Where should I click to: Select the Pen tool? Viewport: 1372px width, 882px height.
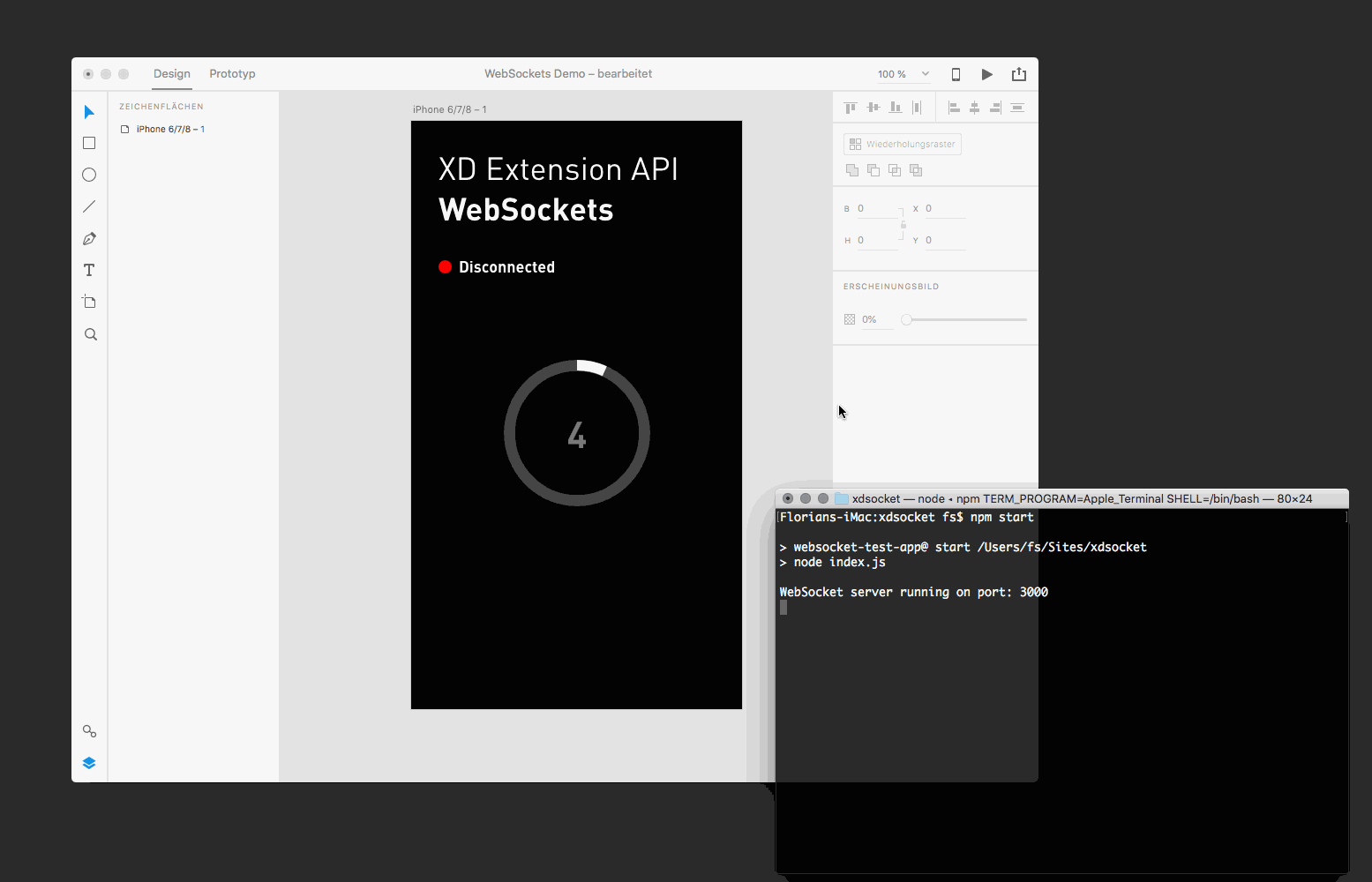(89, 238)
